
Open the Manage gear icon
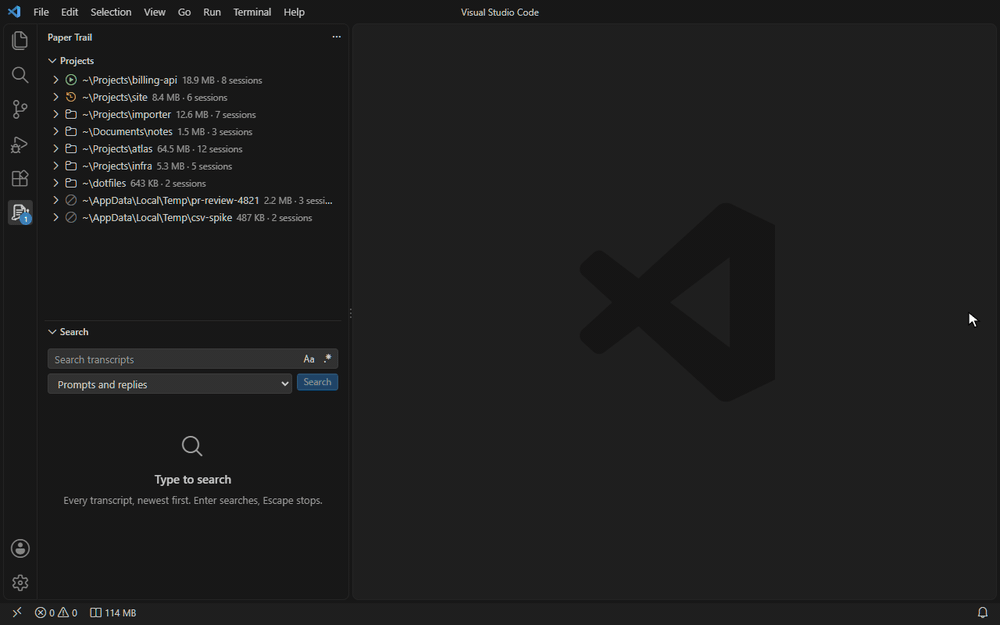pyautogui.click(x=20, y=583)
